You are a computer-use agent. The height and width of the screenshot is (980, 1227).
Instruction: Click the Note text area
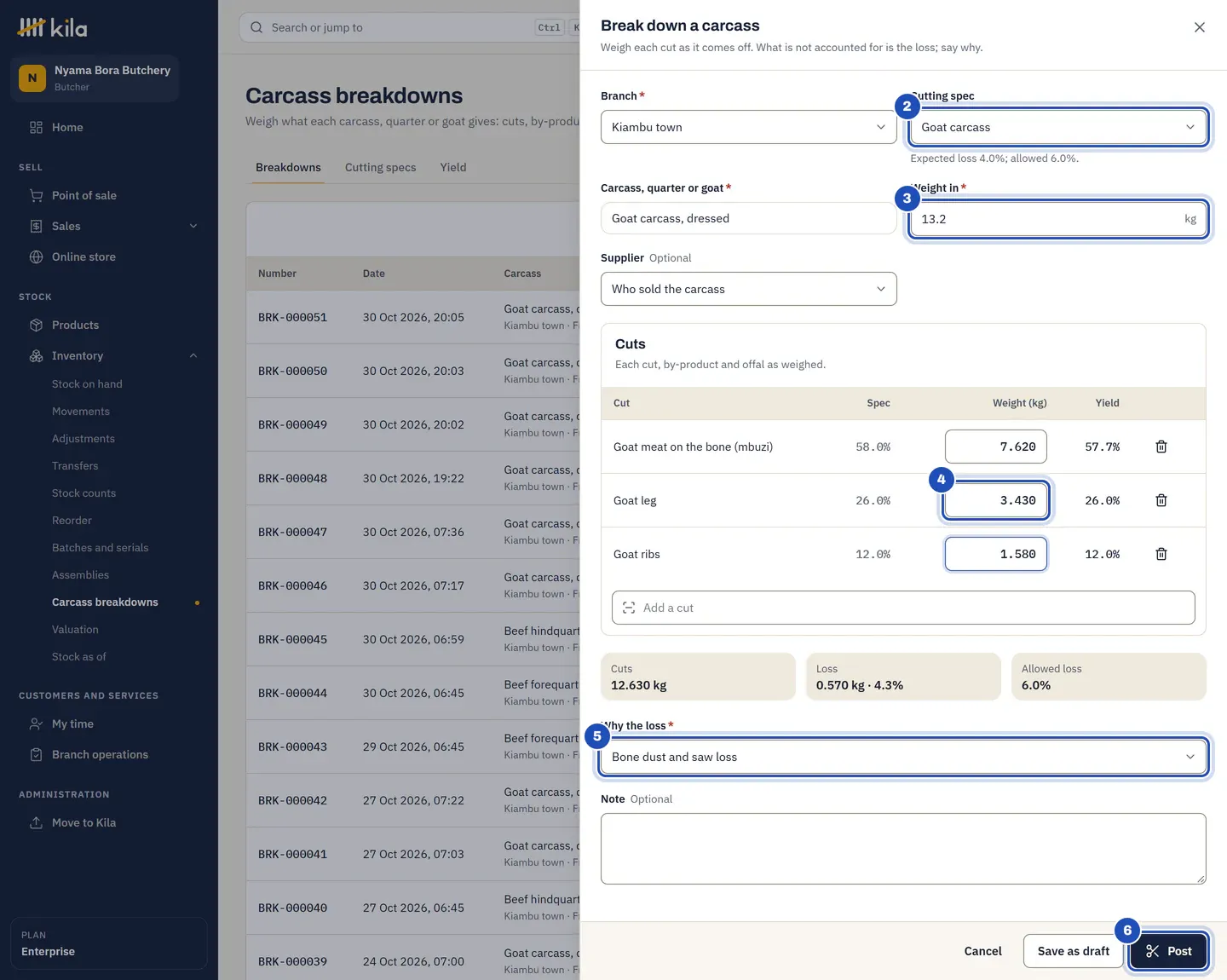[903, 849]
